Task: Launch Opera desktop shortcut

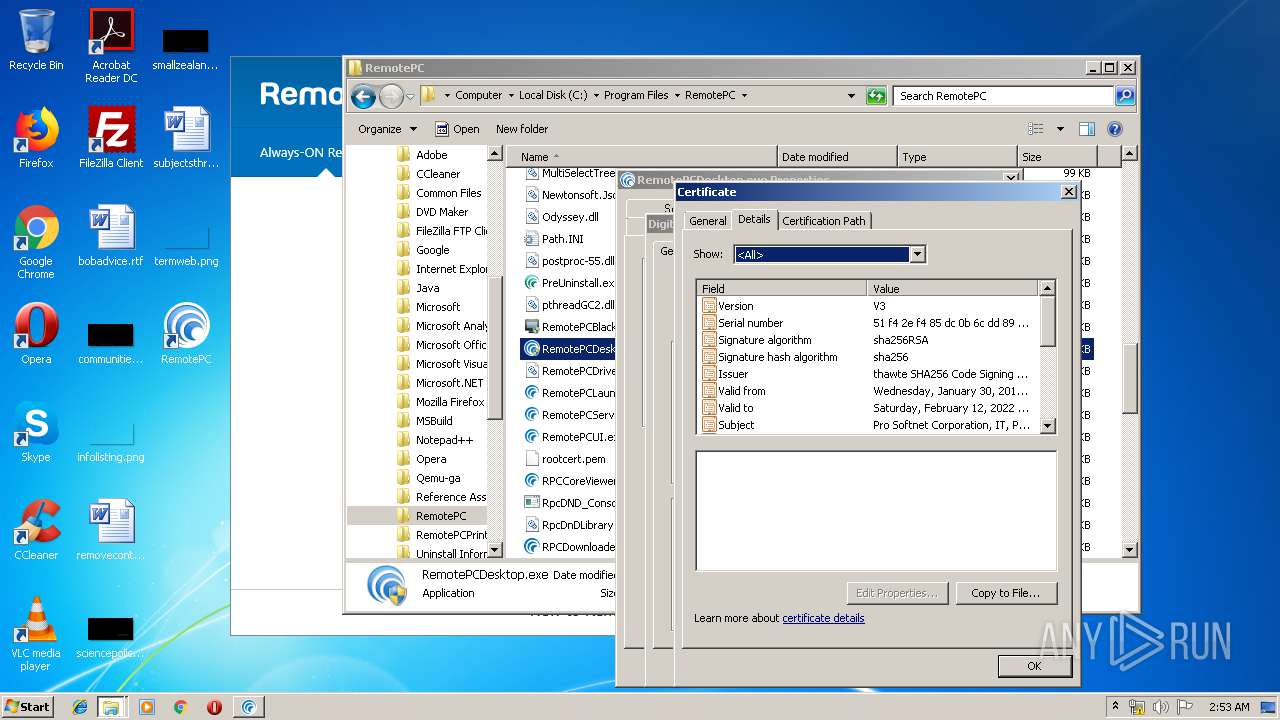Action: 36,333
